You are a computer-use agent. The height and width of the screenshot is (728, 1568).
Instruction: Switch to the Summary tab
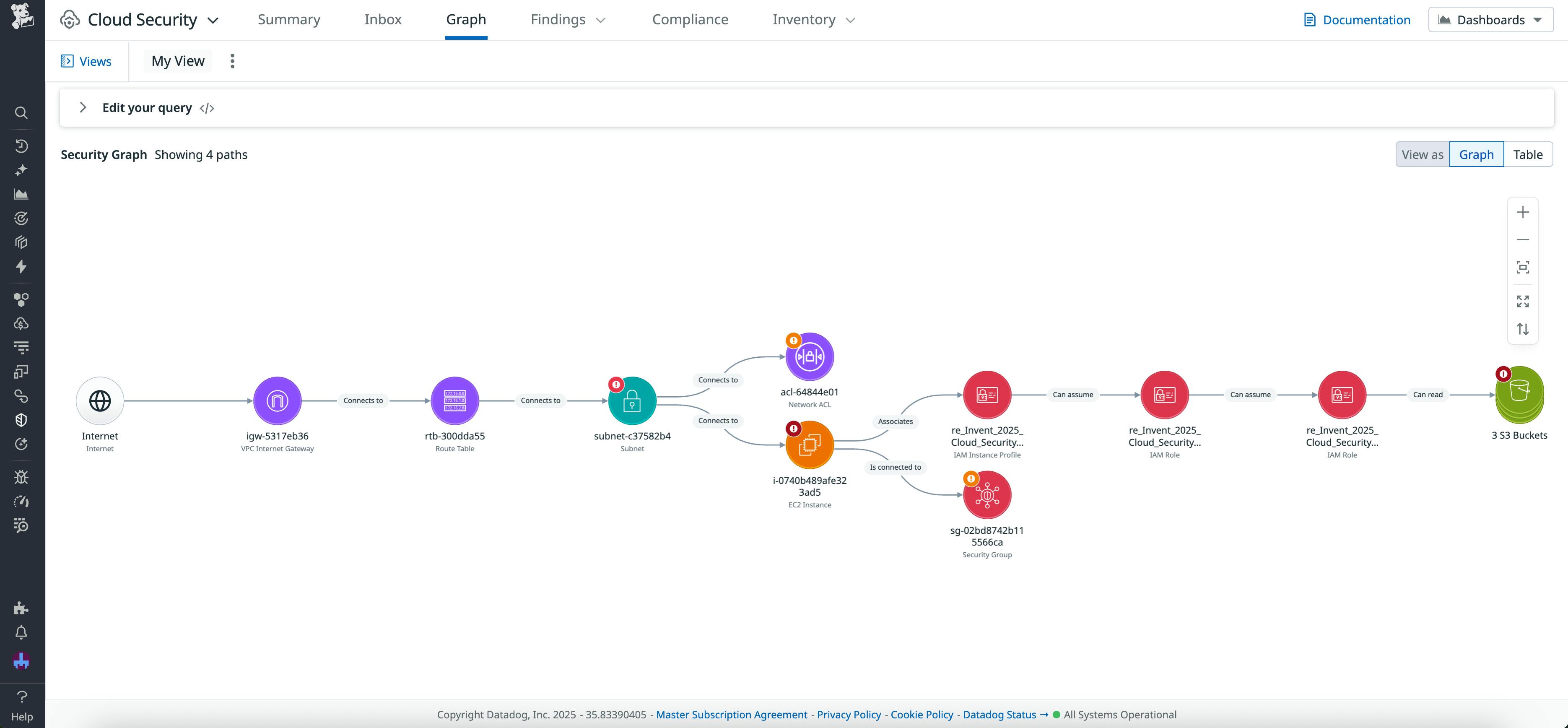tap(289, 19)
